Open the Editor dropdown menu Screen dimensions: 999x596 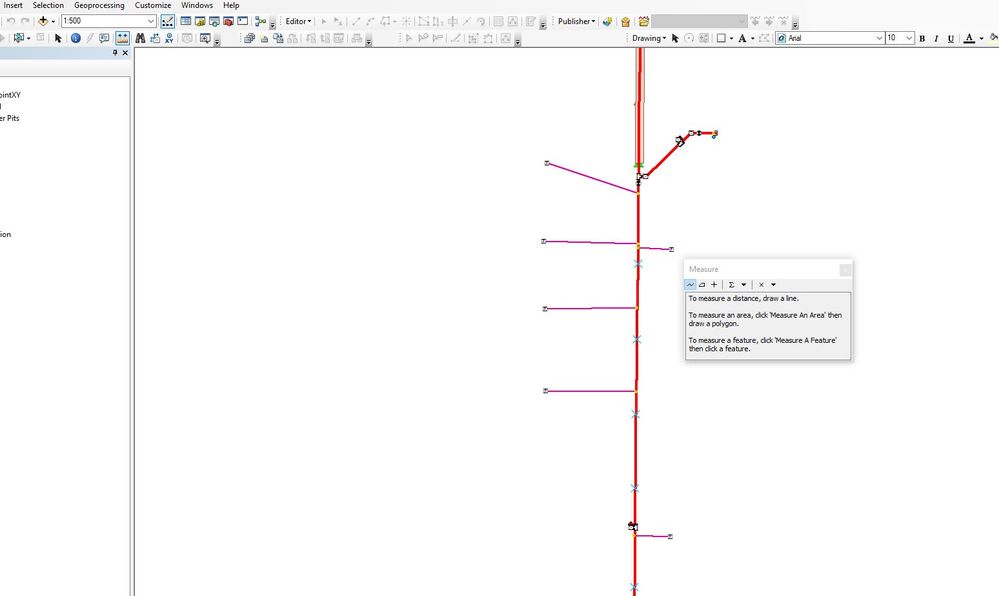pos(298,21)
